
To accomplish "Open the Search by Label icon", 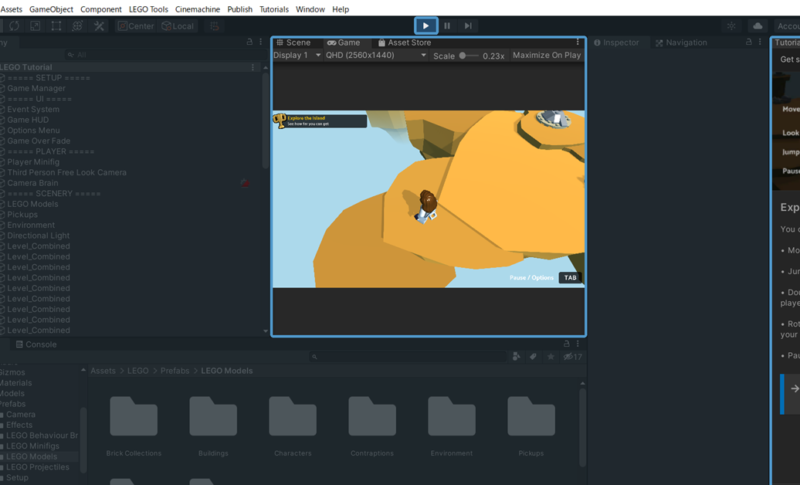I will [x=533, y=356].
